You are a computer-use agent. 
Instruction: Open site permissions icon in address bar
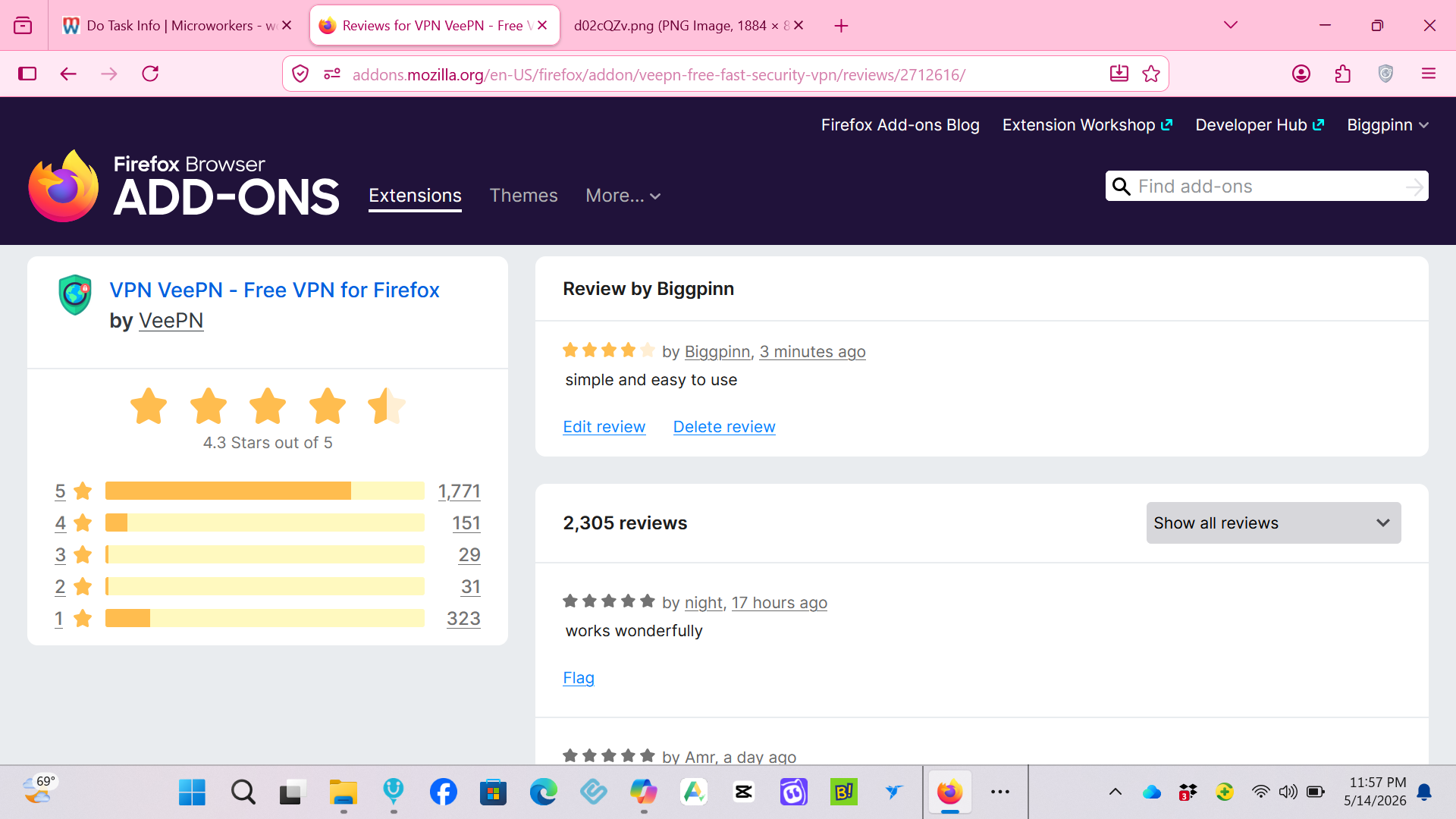click(x=332, y=74)
